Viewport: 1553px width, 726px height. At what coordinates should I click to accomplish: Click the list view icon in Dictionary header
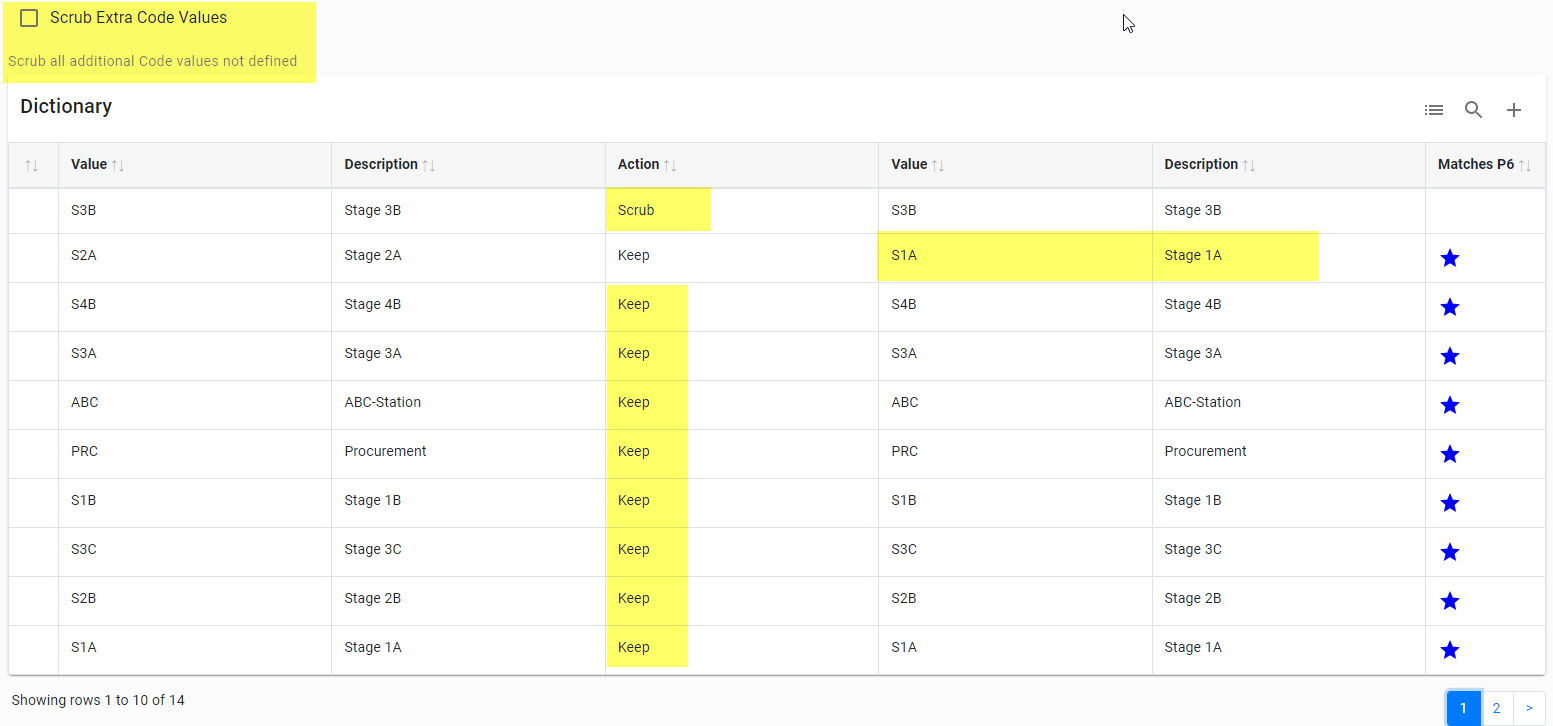[1434, 110]
